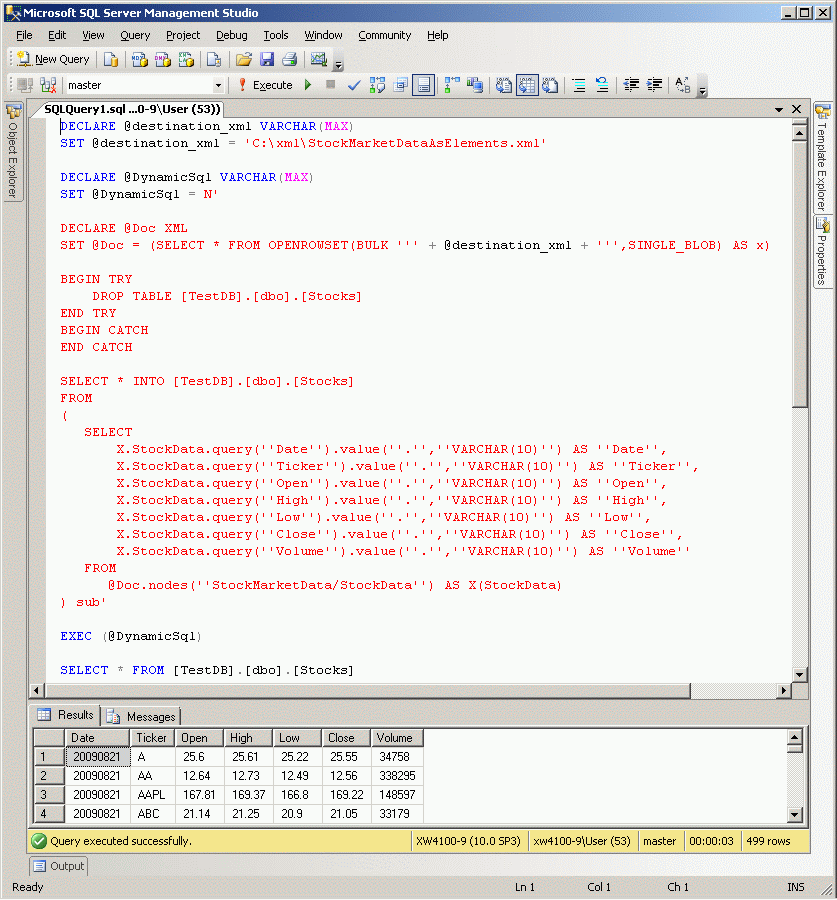This screenshot has height=900, width=837.
Task: Open the Query menu
Action: (135, 35)
